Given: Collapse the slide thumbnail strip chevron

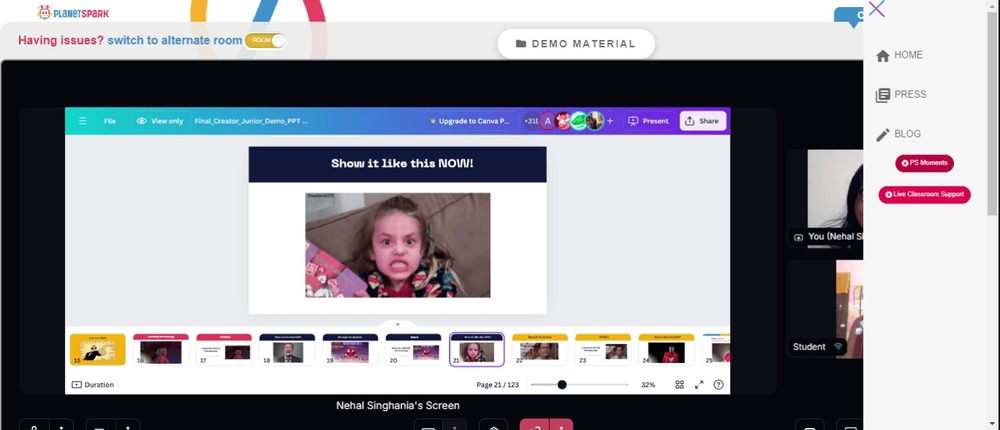Looking at the screenshot, I should click(397, 324).
